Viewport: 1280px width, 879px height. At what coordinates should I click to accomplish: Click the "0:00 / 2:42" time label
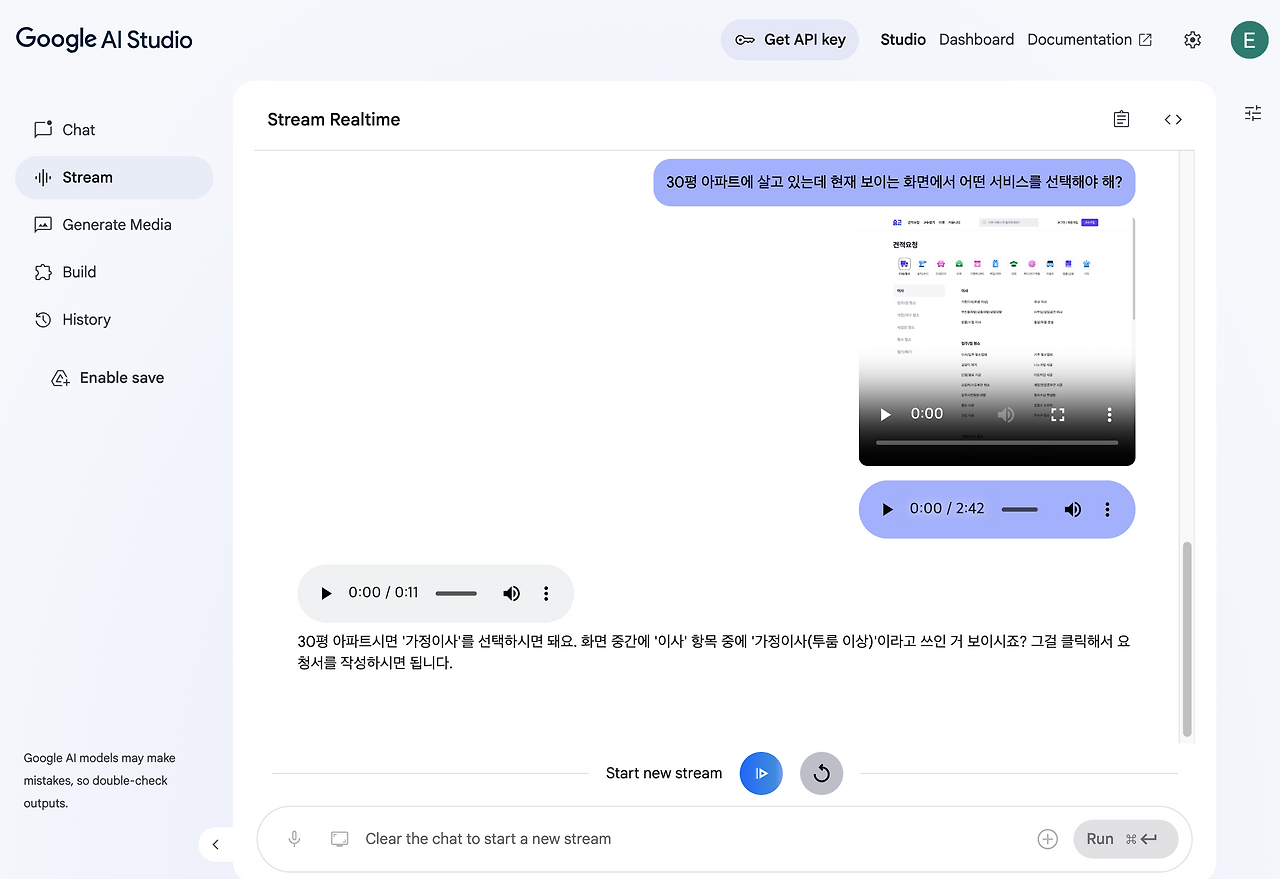(x=947, y=509)
